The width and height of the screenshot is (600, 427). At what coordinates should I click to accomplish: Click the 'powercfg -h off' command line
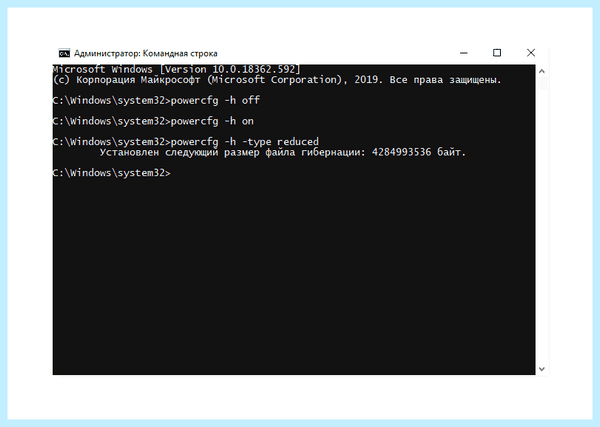156,100
